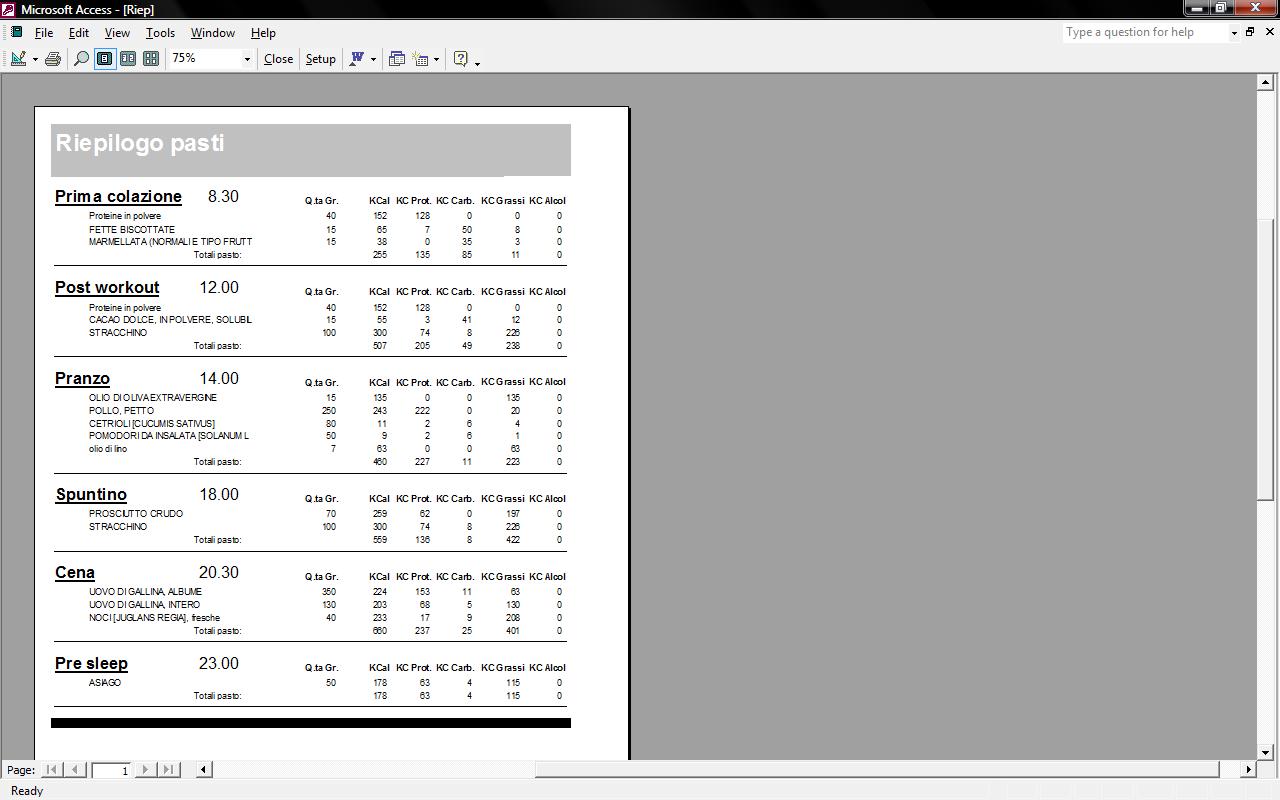1280x800 pixels.
Task: Click the New Object icon
Action: coord(421,59)
